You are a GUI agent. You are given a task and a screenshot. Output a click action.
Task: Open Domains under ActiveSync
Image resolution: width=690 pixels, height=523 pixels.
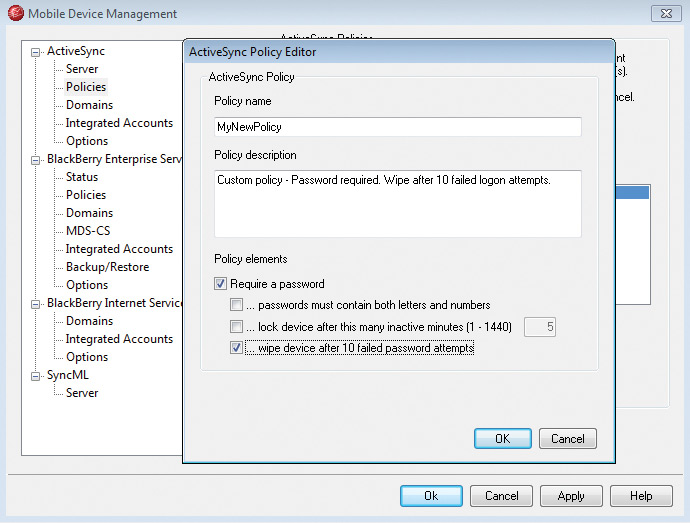(x=89, y=105)
